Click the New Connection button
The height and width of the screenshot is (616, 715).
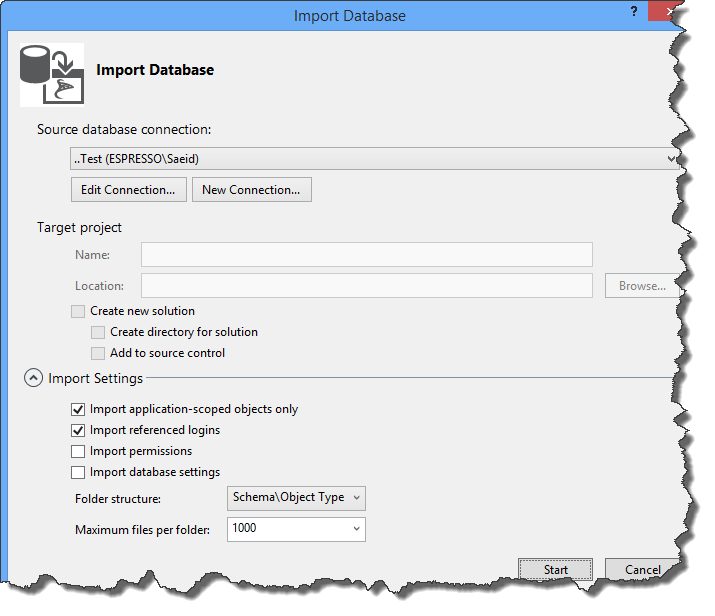[x=252, y=190]
